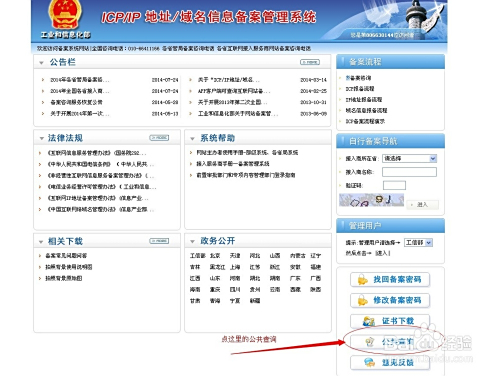500x376 pixels.
Task: Open the 拍照背景原始图 download
Action: [x=64, y=278]
